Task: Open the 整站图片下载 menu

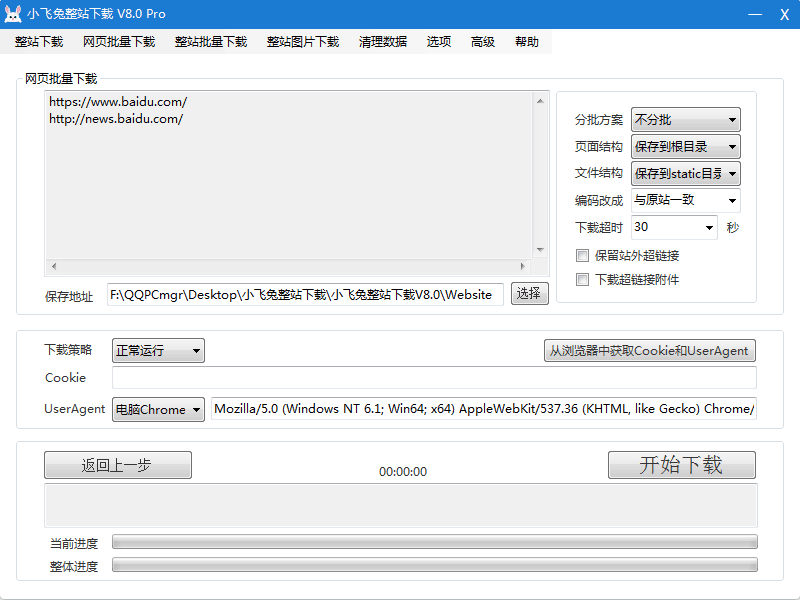Action: pyautogui.click(x=302, y=42)
